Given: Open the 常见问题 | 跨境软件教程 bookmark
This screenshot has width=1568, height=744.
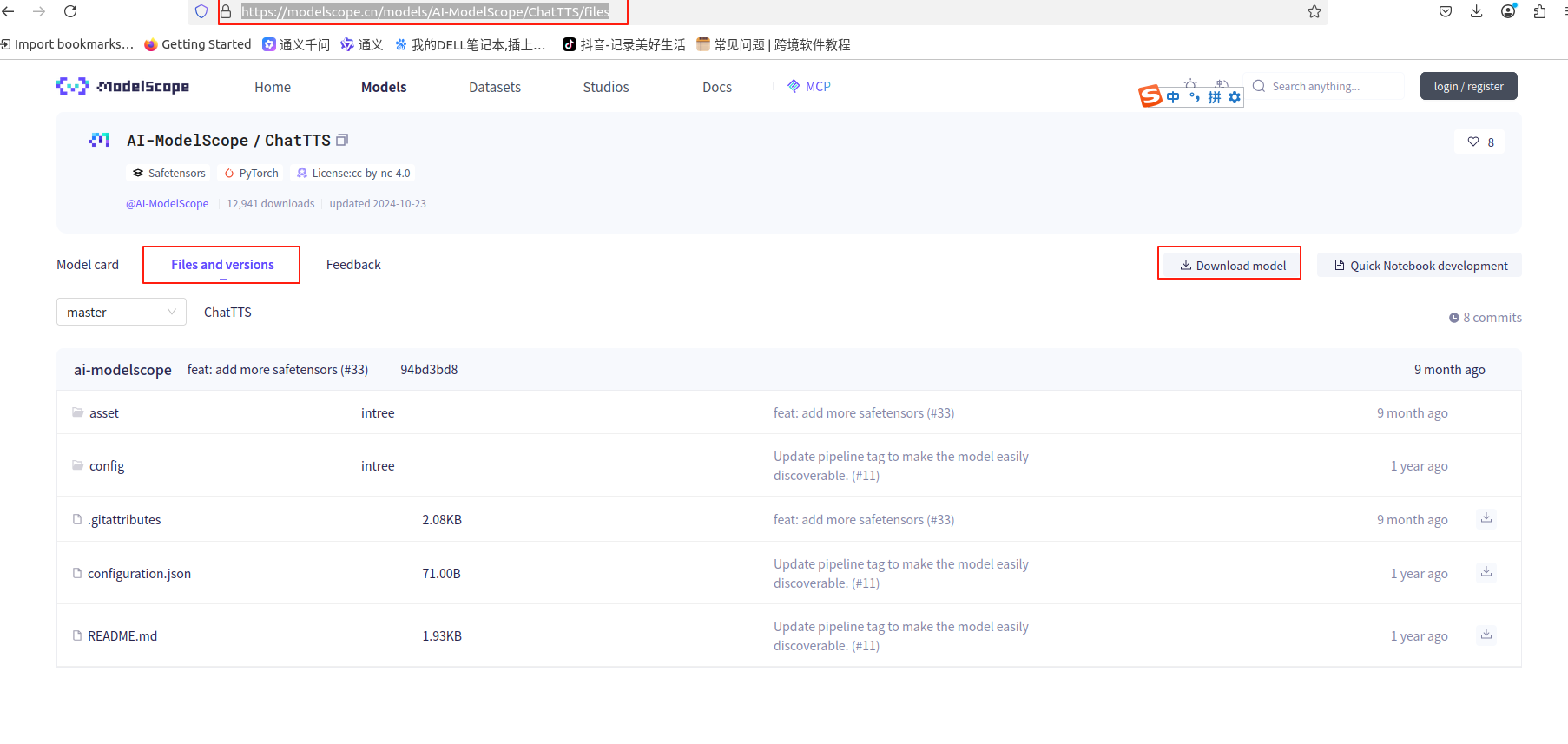Looking at the screenshot, I should [774, 44].
